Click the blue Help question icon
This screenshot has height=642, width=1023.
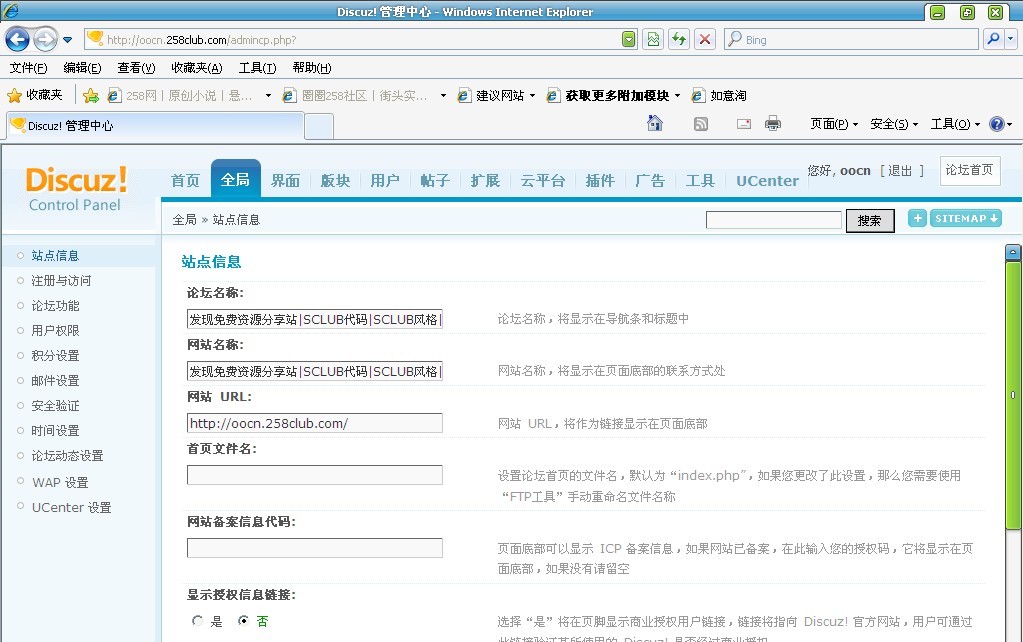(x=996, y=124)
